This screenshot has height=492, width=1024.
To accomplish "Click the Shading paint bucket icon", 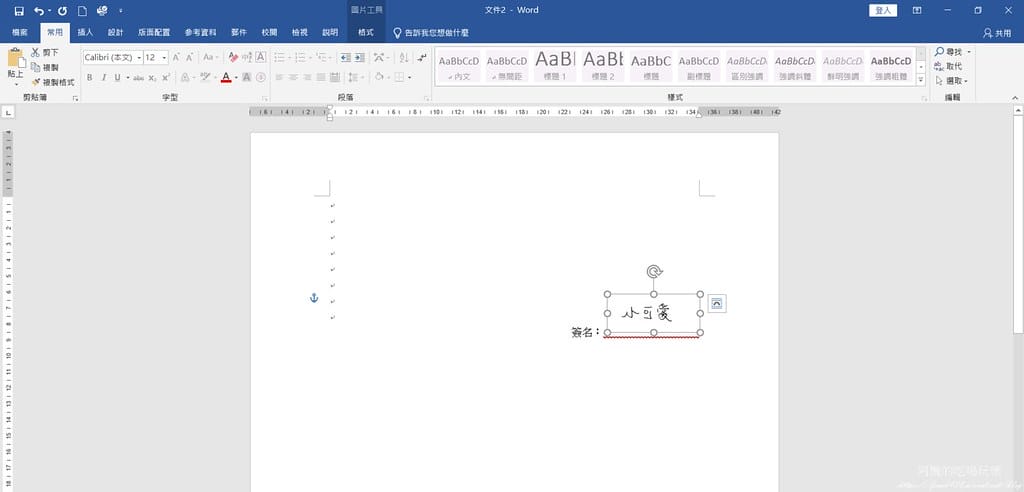I will pos(378,77).
